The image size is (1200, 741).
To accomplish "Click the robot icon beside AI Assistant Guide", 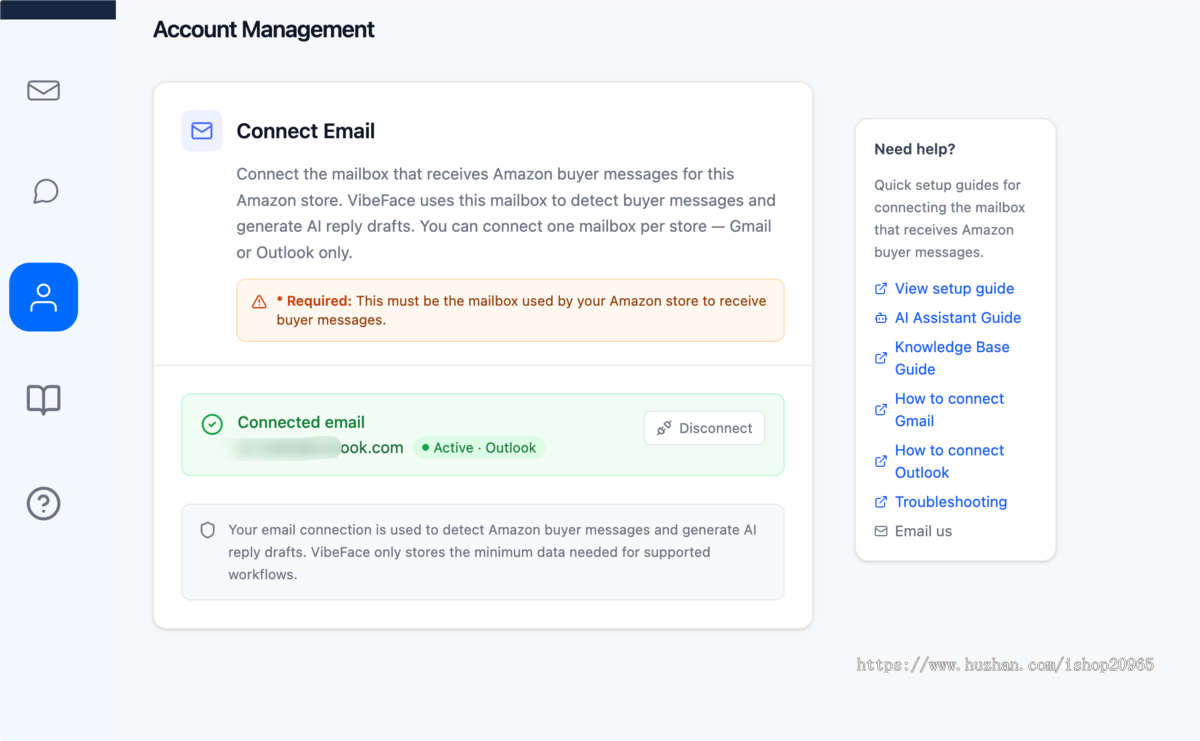I will (x=881, y=318).
